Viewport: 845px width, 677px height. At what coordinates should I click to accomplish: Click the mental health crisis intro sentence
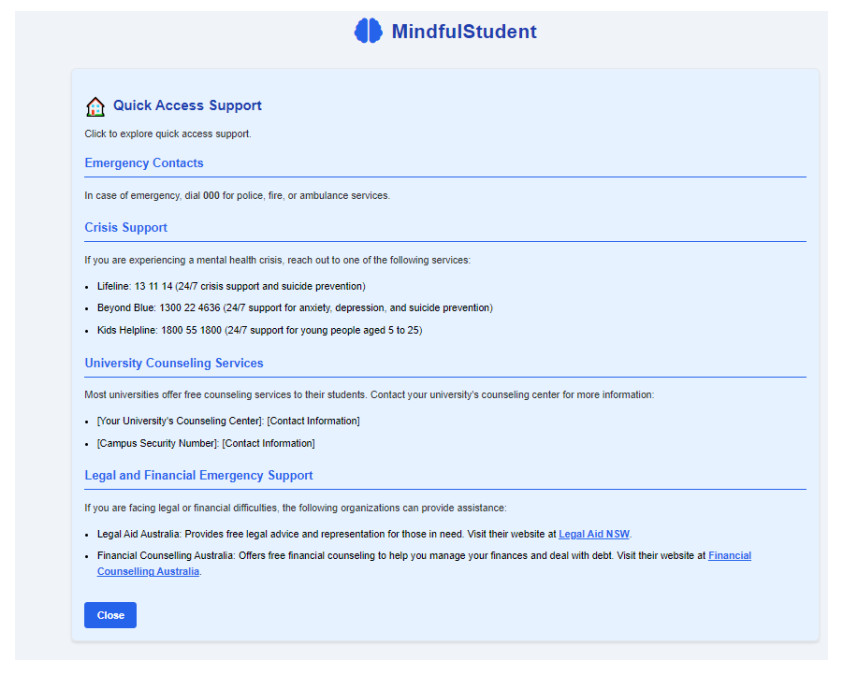click(x=277, y=260)
